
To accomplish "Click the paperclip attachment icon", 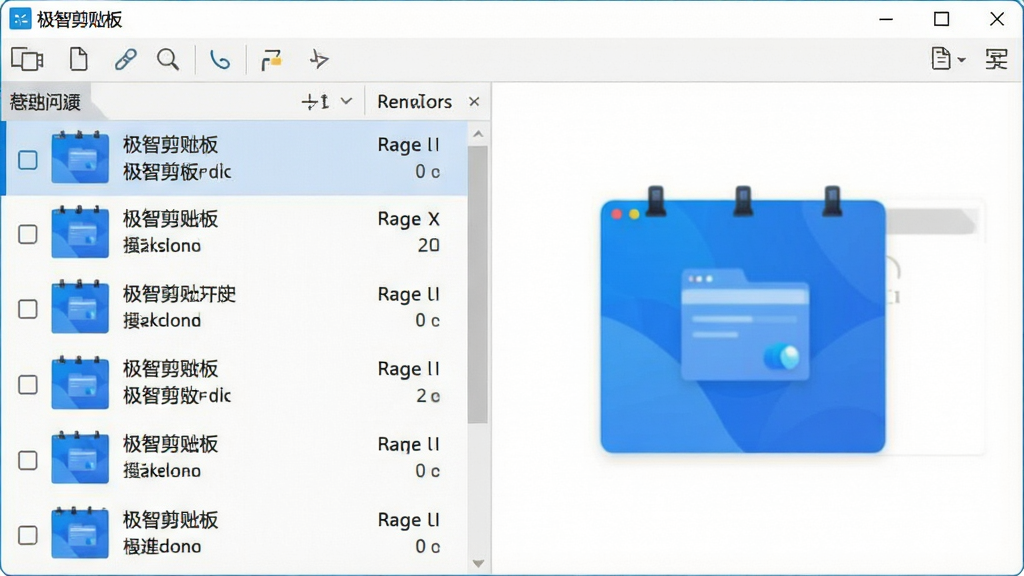I will point(125,59).
